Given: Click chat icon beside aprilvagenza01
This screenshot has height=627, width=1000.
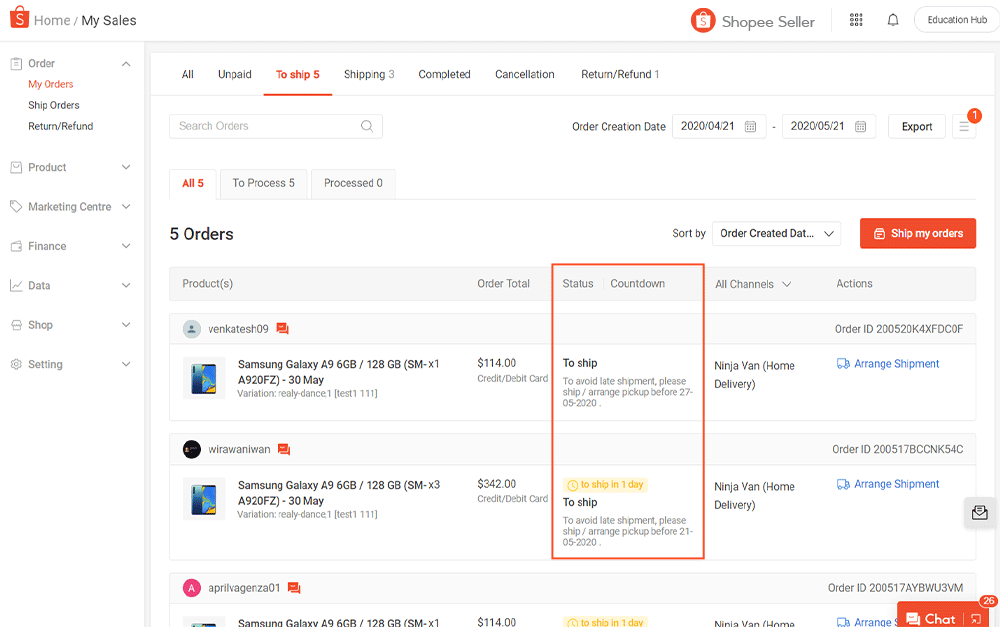Looking at the screenshot, I should click(294, 588).
